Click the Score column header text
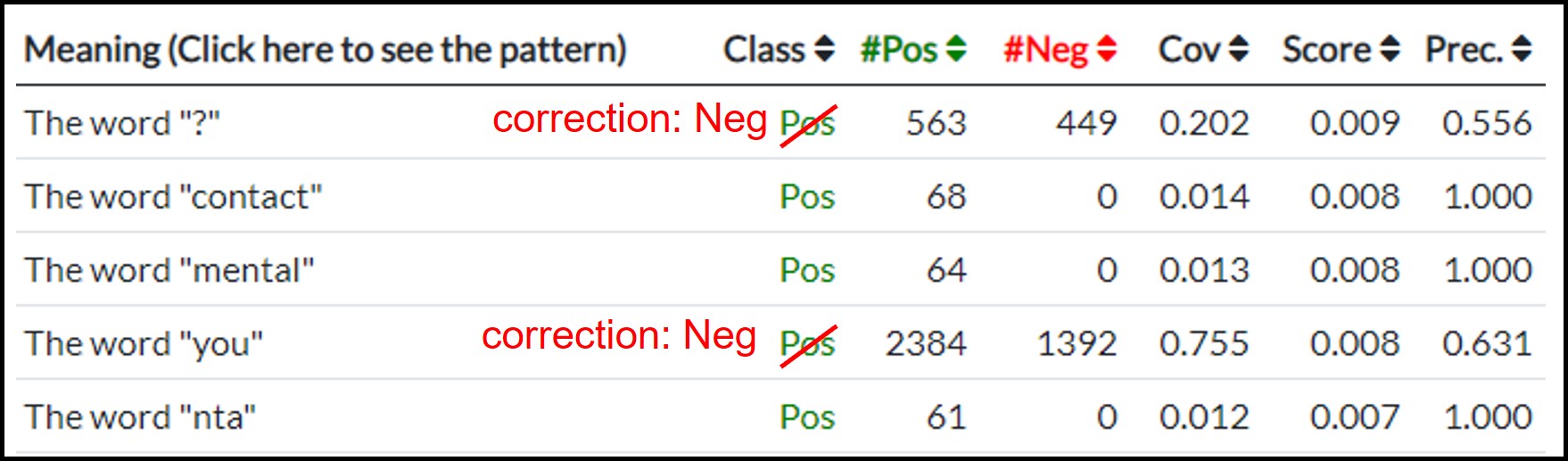This screenshot has width=1568, height=461. [1326, 50]
